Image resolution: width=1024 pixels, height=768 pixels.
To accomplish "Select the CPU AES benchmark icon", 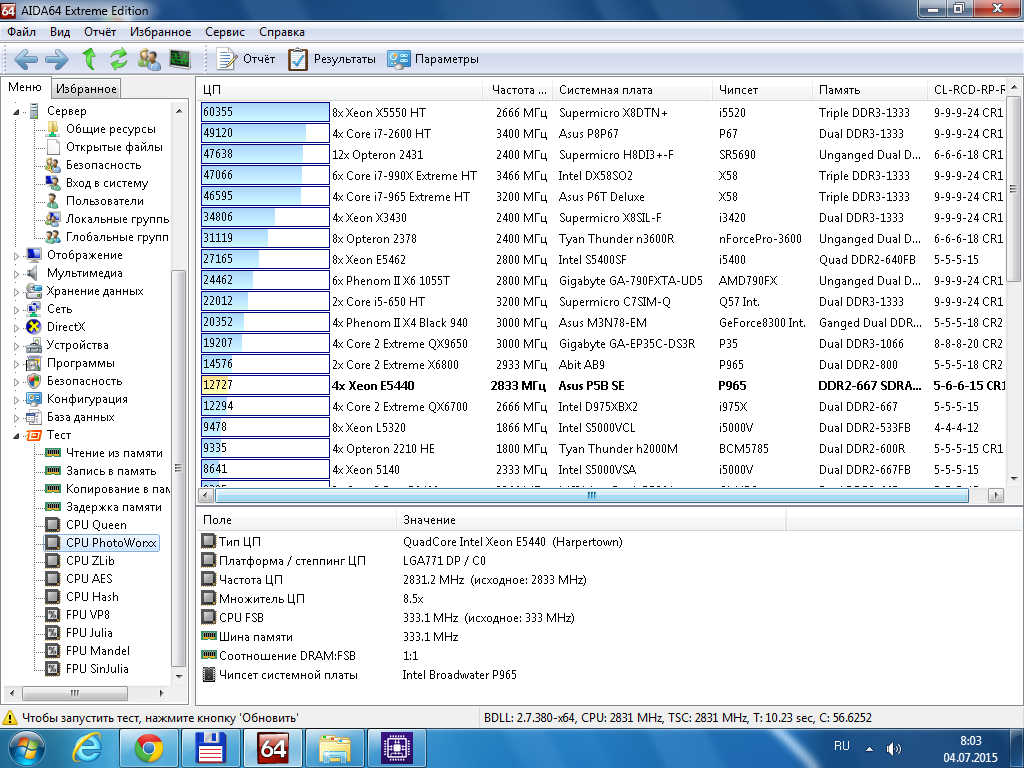I will pos(53,579).
